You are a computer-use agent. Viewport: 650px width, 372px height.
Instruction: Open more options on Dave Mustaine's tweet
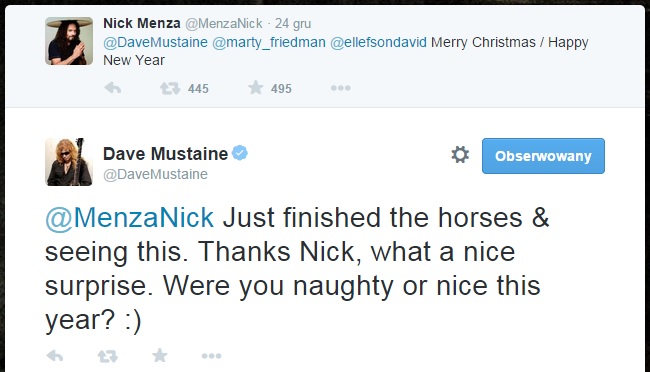click(x=211, y=356)
